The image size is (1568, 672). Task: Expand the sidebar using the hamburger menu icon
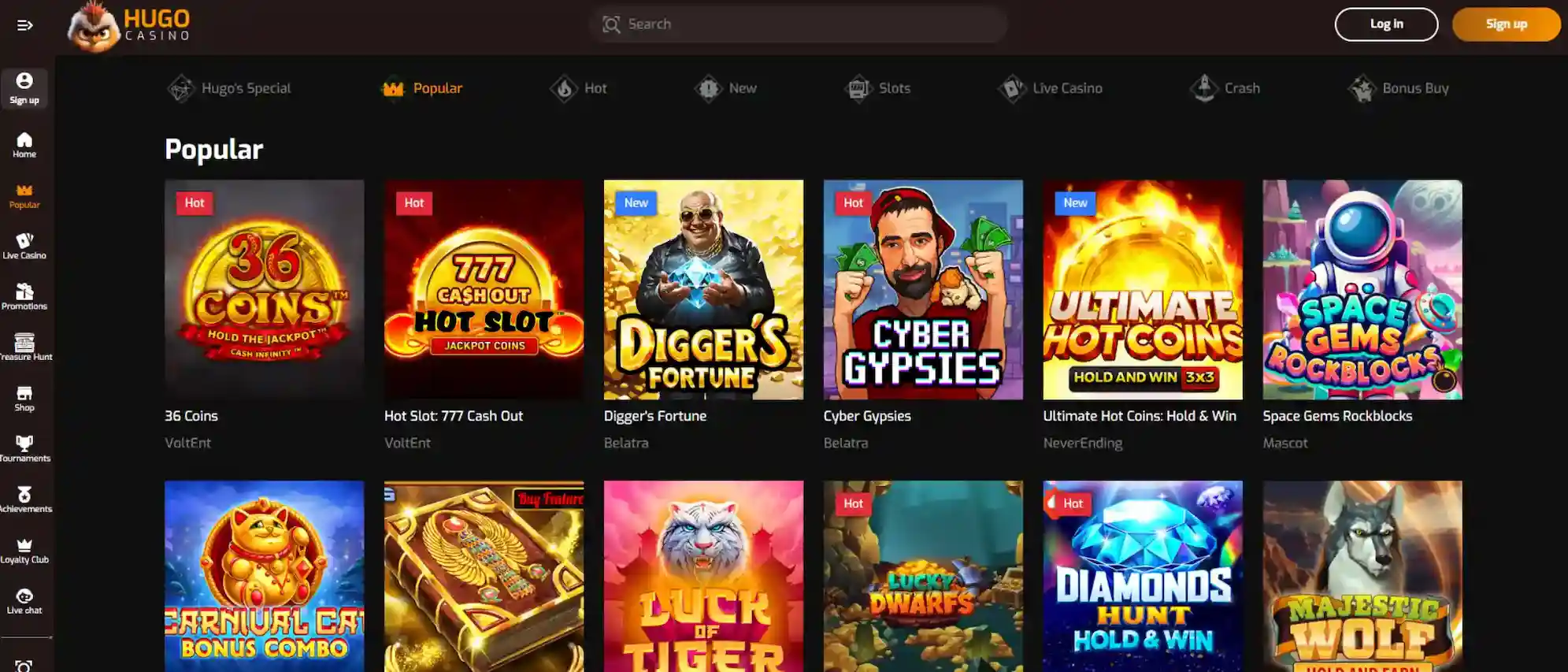pos(25,25)
